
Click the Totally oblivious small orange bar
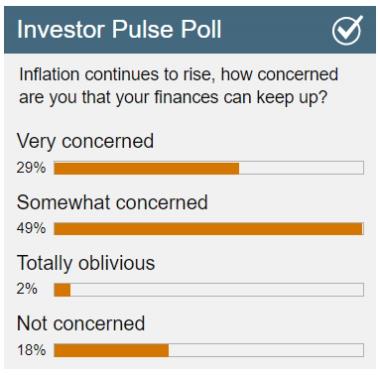coord(62,290)
